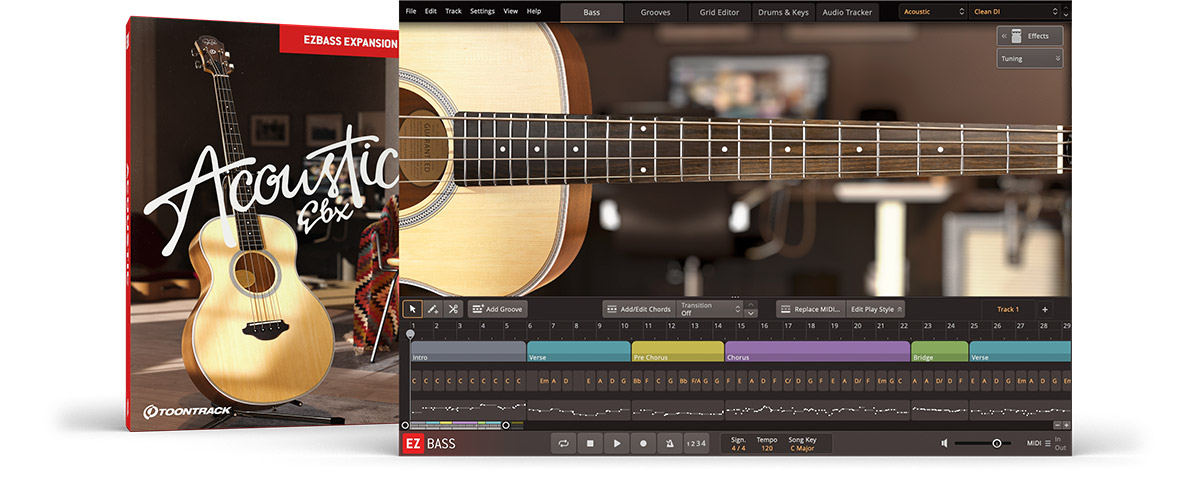Select the scissors split tool
The image size is (1200, 488).
pos(452,309)
